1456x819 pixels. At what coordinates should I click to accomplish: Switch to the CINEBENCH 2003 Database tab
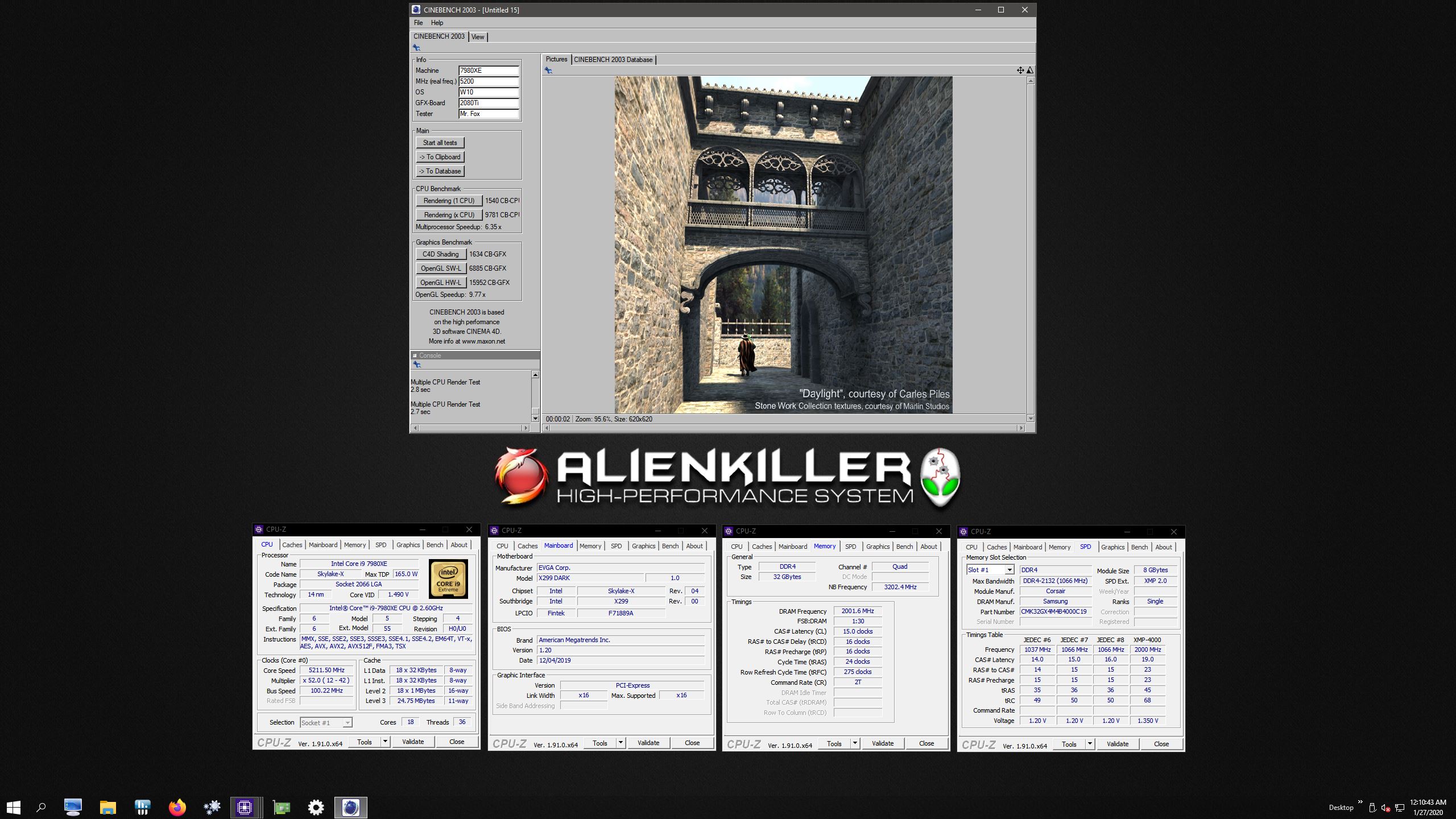click(x=613, y=60)
